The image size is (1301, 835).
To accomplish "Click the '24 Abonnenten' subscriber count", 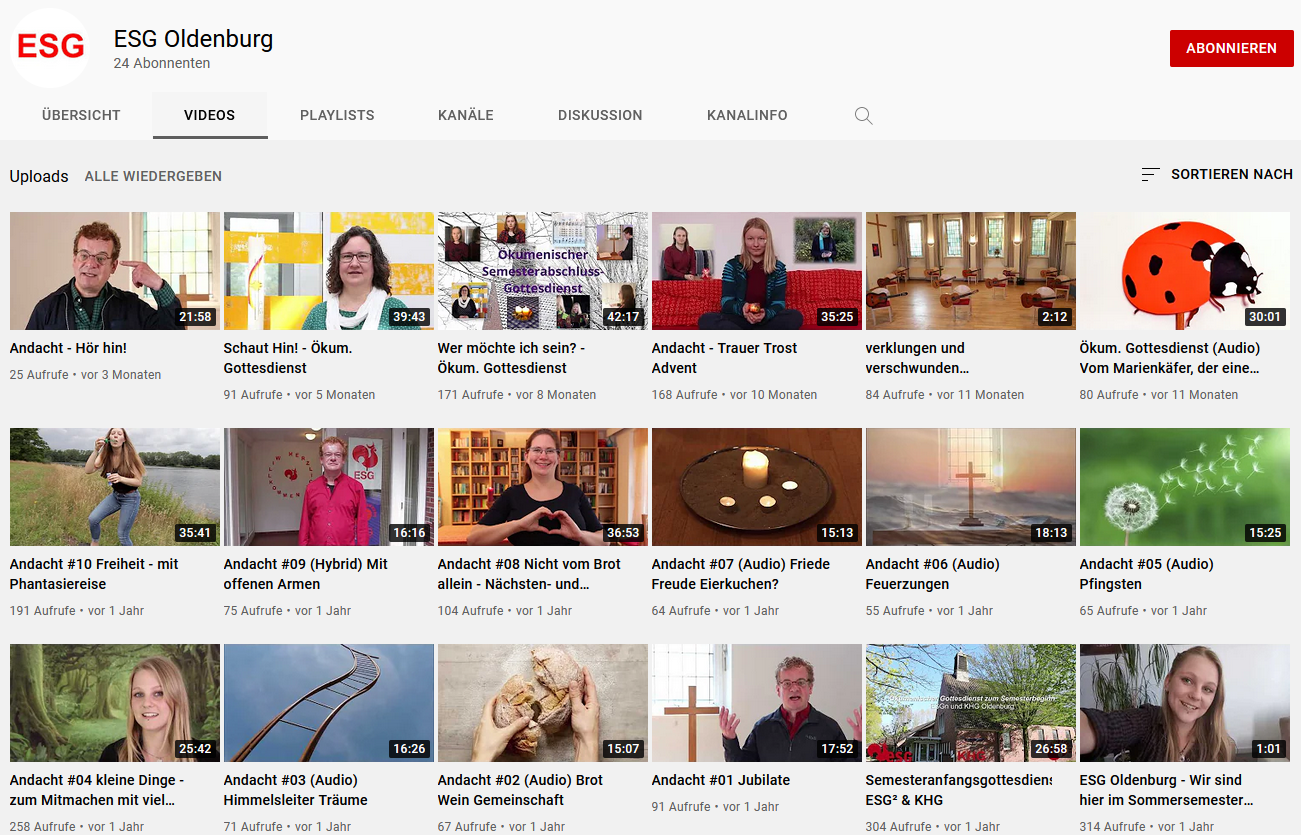I will [x=162, y=63].
